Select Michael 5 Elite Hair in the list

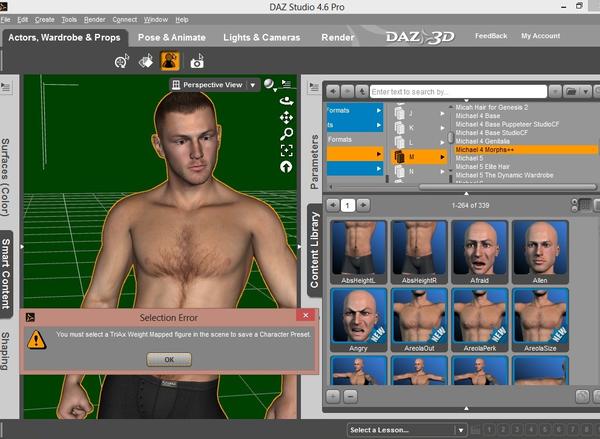tap(482, 167)
